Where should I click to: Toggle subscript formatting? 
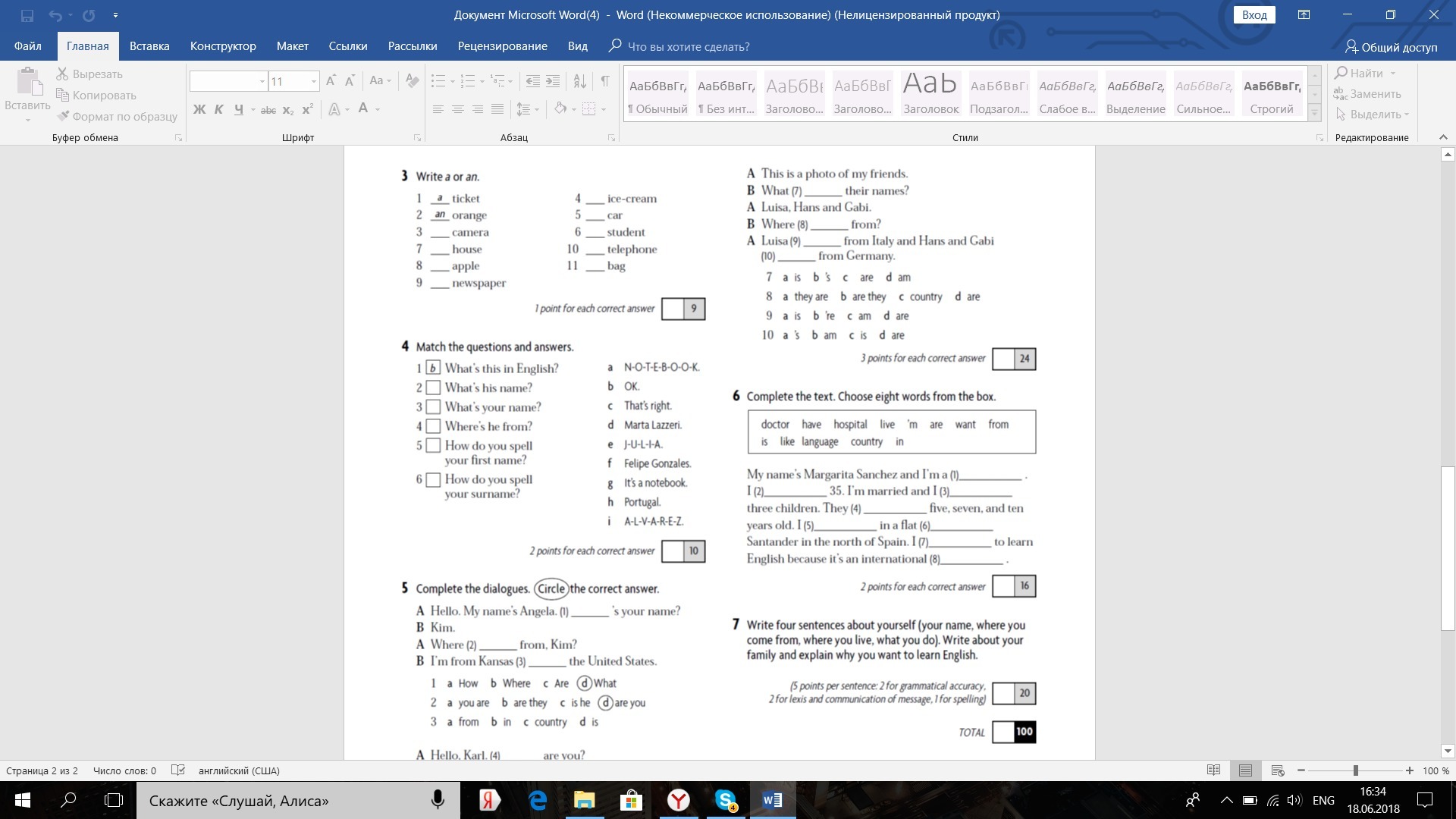coord(288,110)
